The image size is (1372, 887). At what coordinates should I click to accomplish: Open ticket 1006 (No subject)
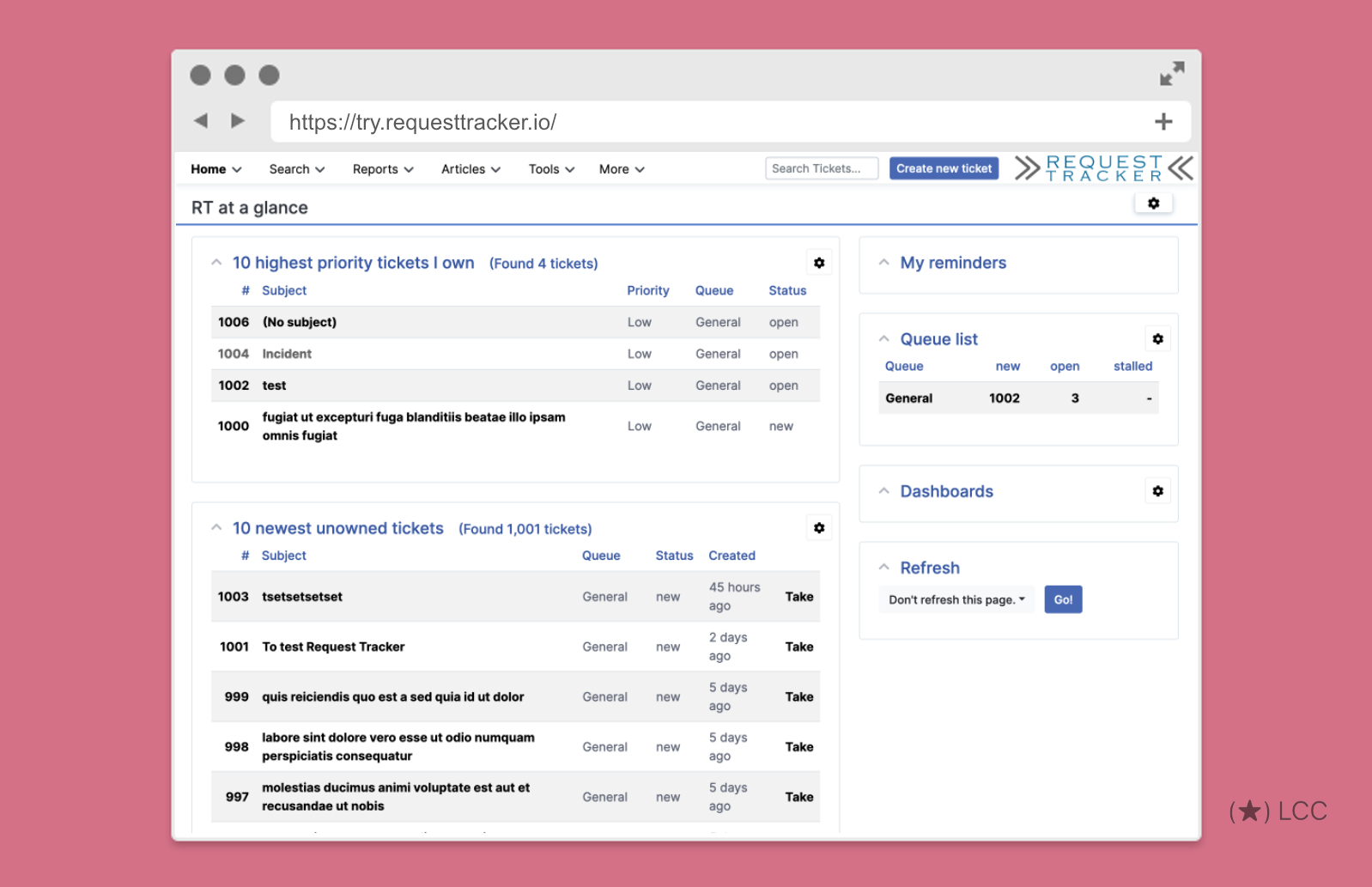(x=299, y=322)
